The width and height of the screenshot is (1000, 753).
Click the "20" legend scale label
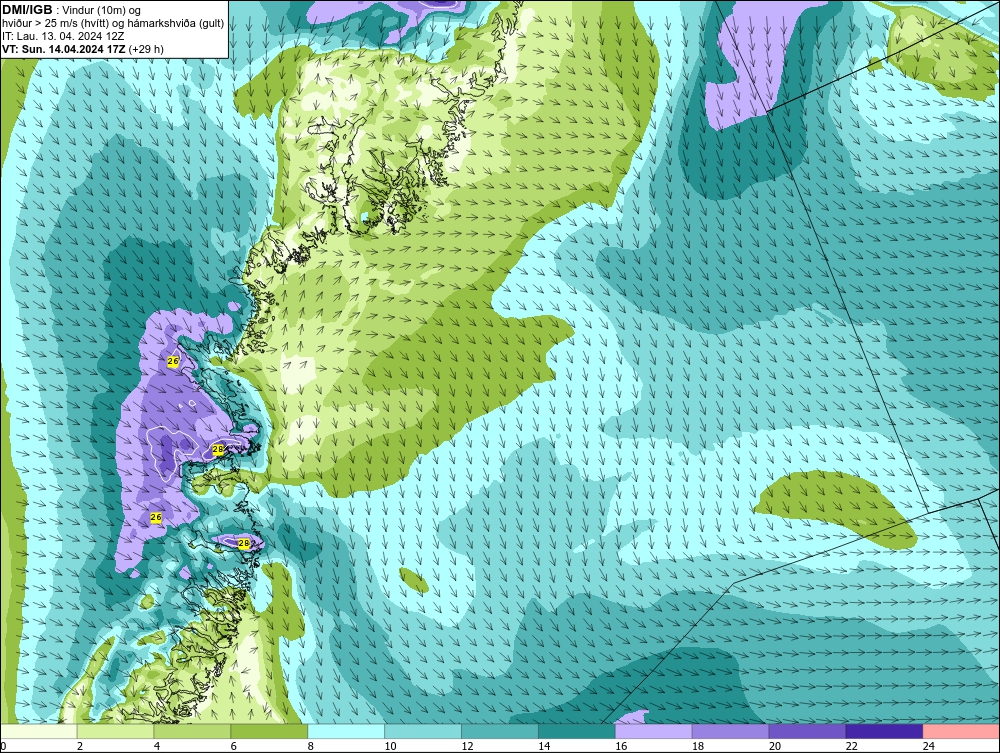coord(775,746)
